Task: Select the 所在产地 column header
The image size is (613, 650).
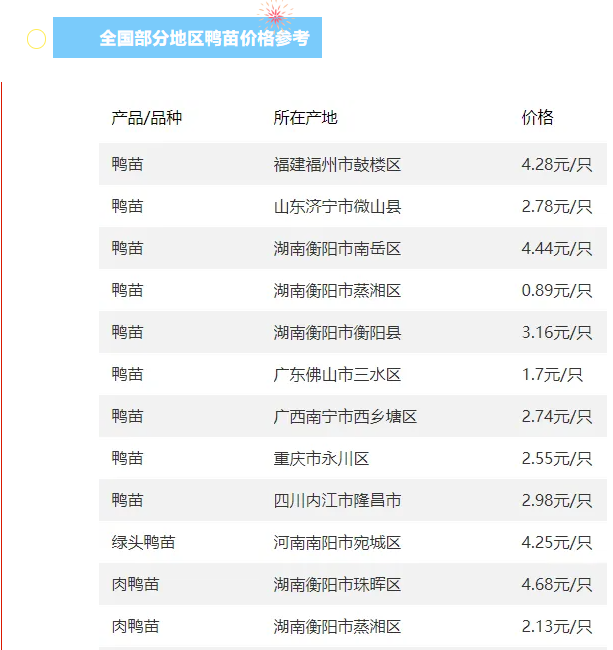Action: (305, 118)
